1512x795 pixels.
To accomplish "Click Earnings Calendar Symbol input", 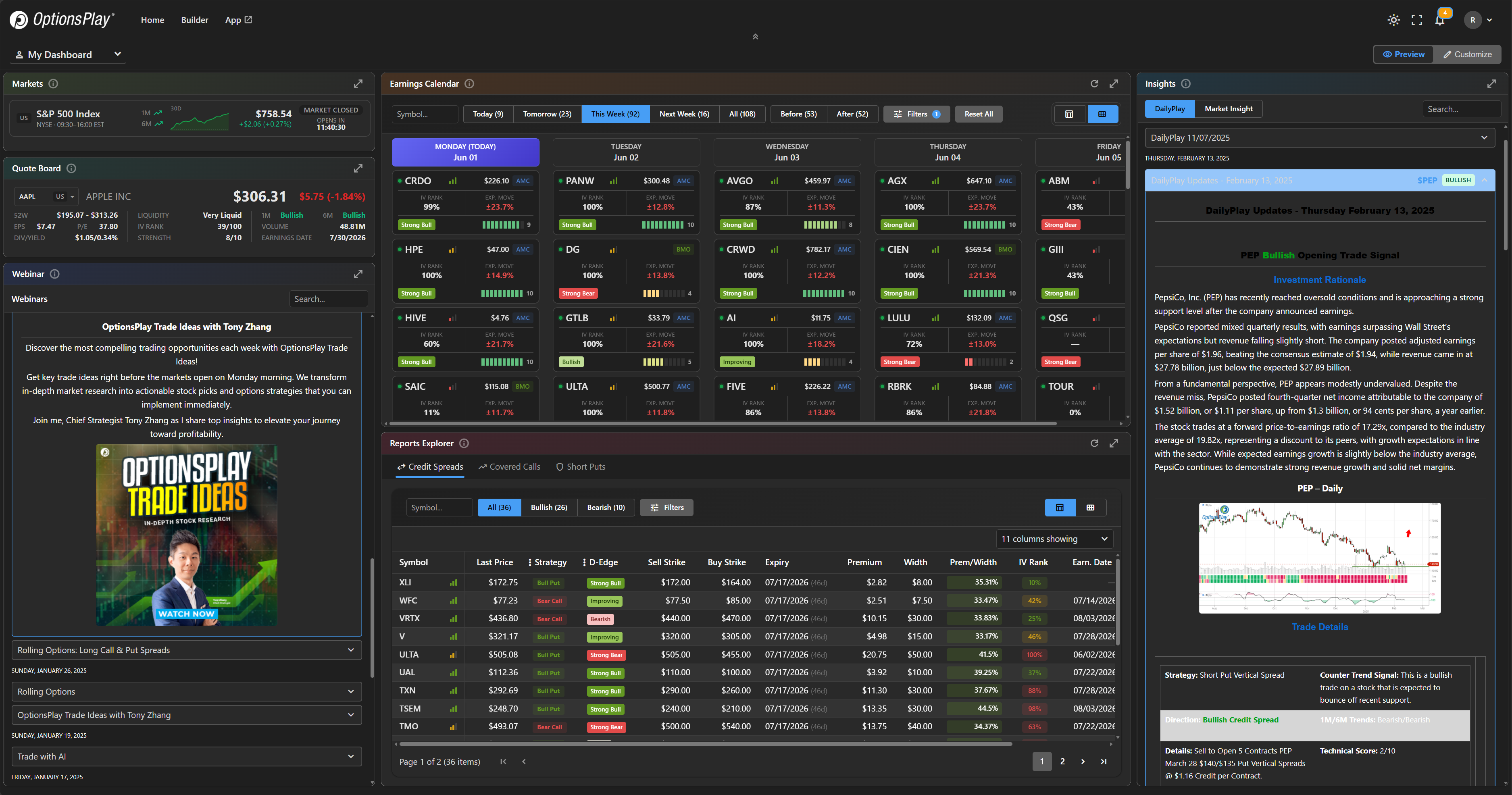I will [x=425, y=114].
